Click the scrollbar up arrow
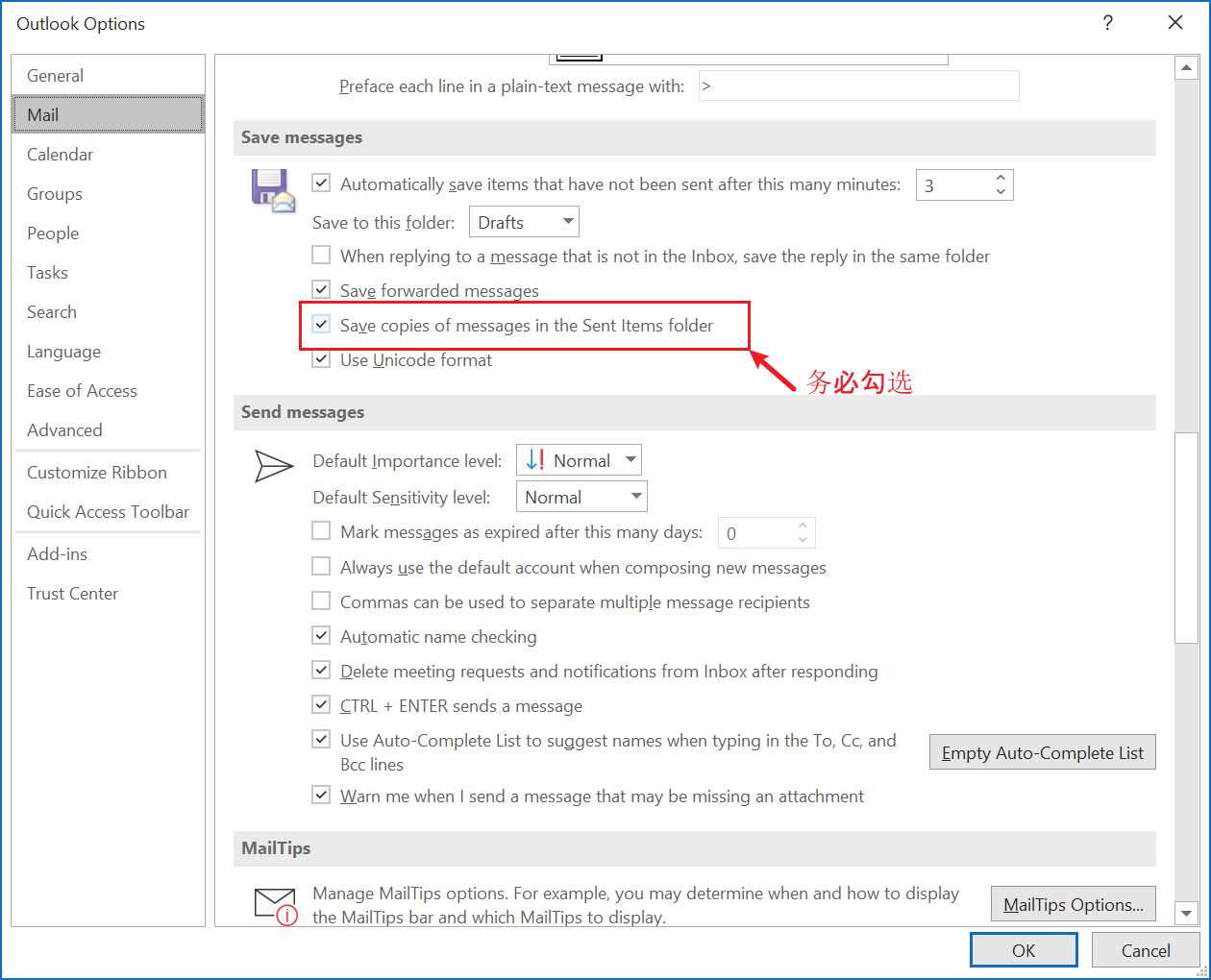 pyautogui.click(x=1186, y=67)
